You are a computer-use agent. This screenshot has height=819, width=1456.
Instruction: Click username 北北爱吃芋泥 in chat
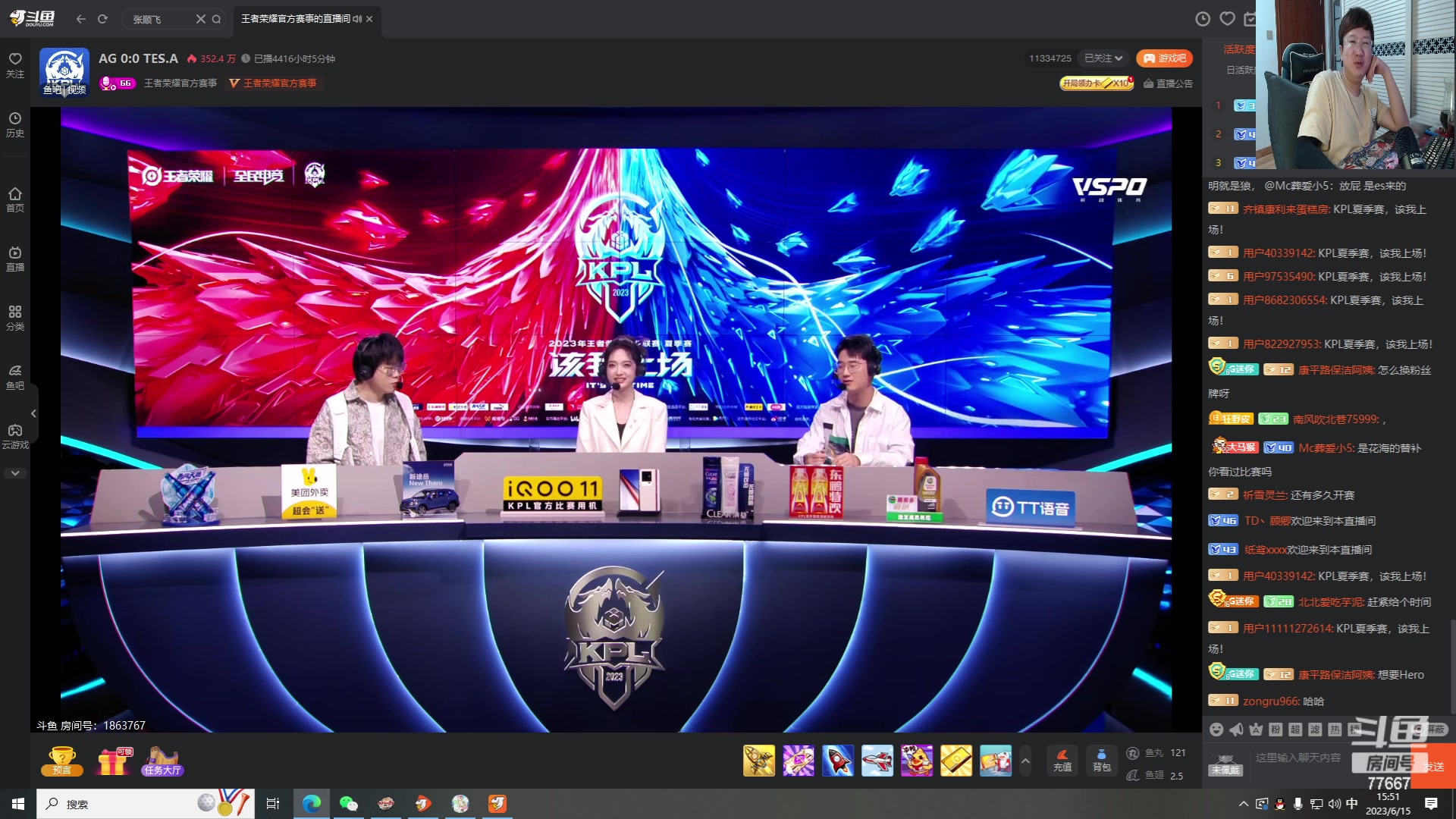pos(1331,602)
